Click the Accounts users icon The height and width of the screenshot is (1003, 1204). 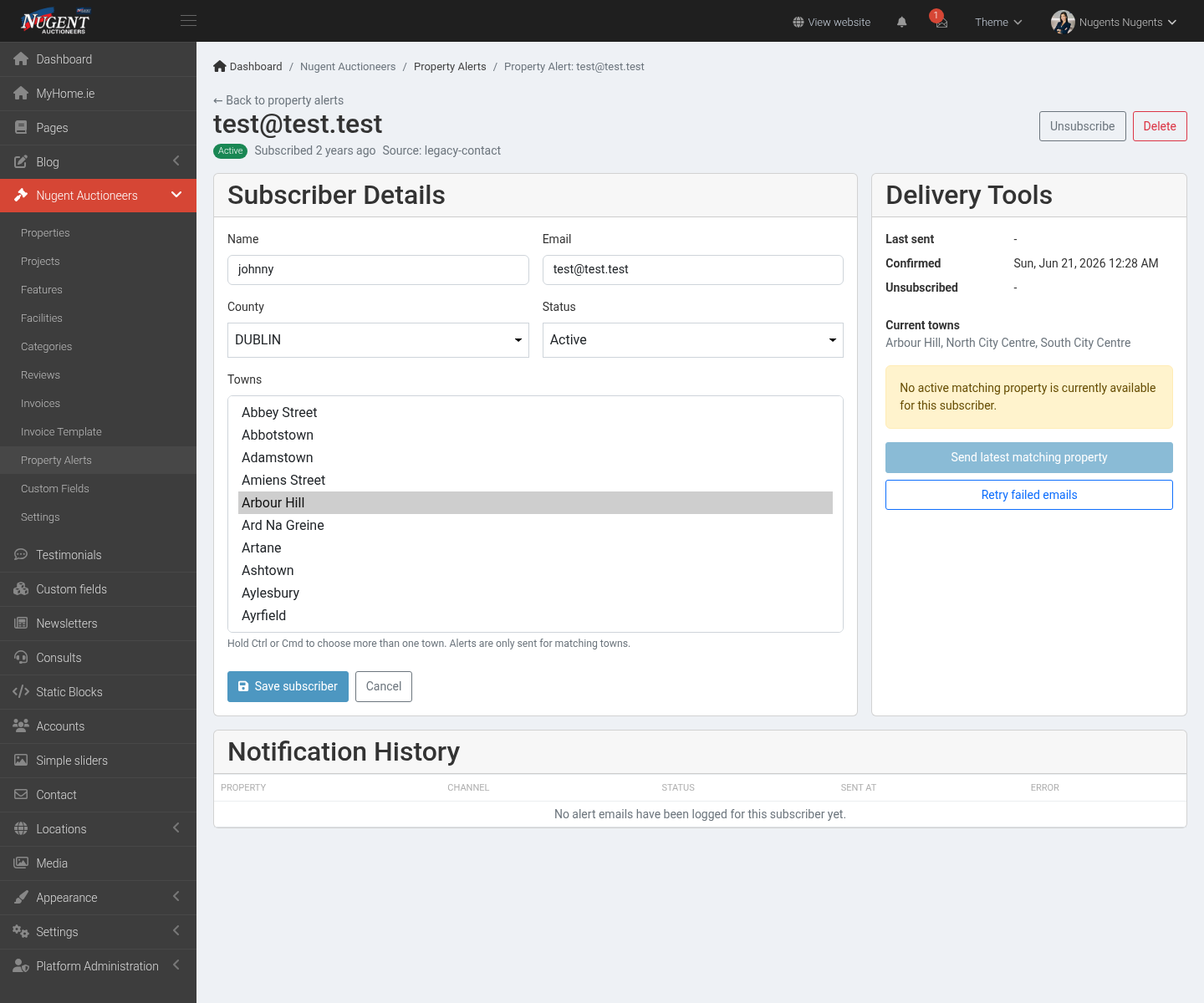[x=21, y=726]
